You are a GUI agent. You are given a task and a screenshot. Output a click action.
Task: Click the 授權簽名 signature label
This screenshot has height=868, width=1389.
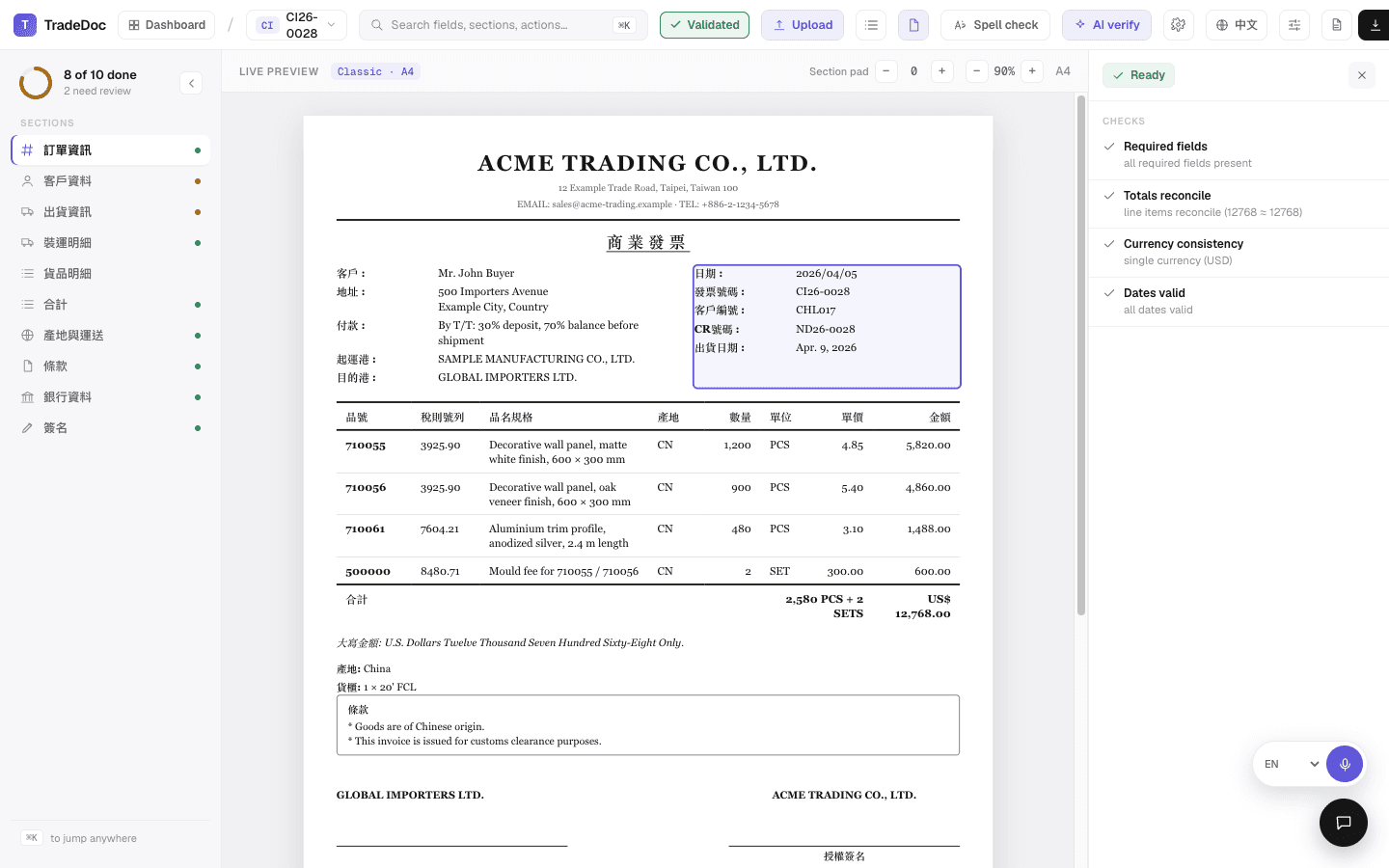coord(844,856)
